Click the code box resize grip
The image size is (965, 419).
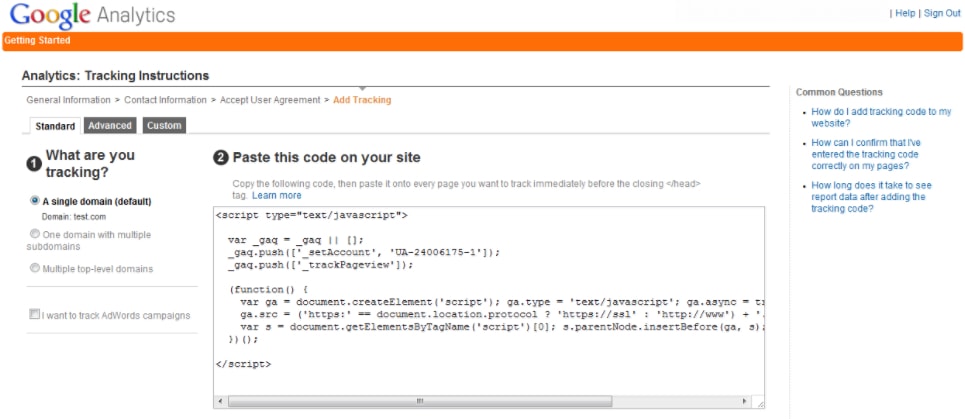(x=760, y=403)
